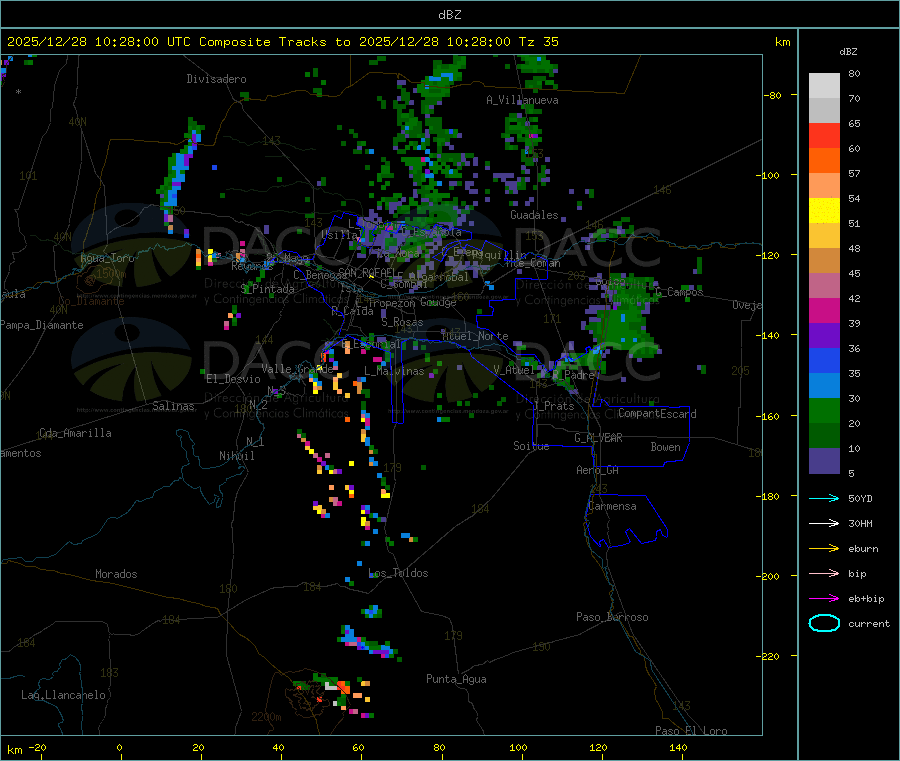
Task: Click the 'Nihuil' map label
Action: point(236,456)
